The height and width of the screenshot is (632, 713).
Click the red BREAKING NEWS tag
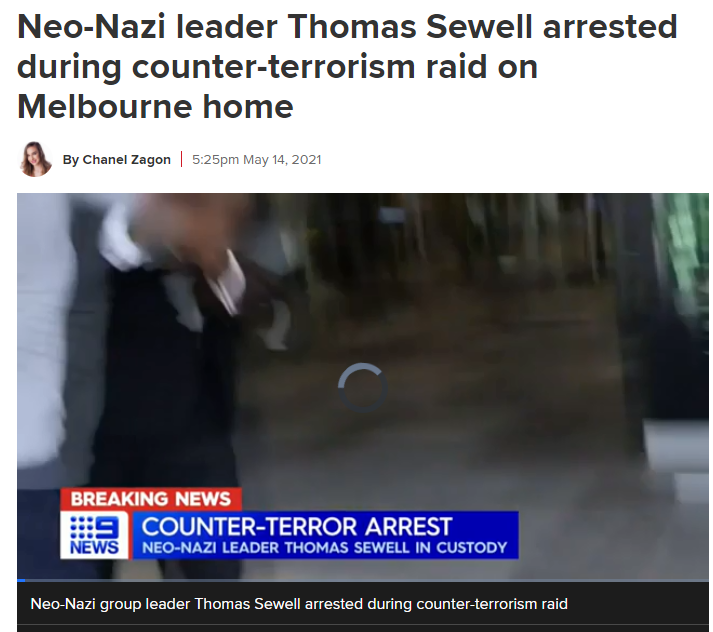pos(151,499)
